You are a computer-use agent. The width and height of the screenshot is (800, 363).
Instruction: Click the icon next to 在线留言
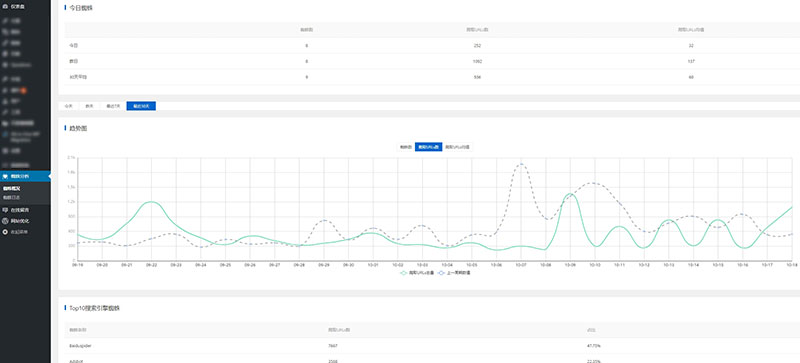[x=5, y=210]
